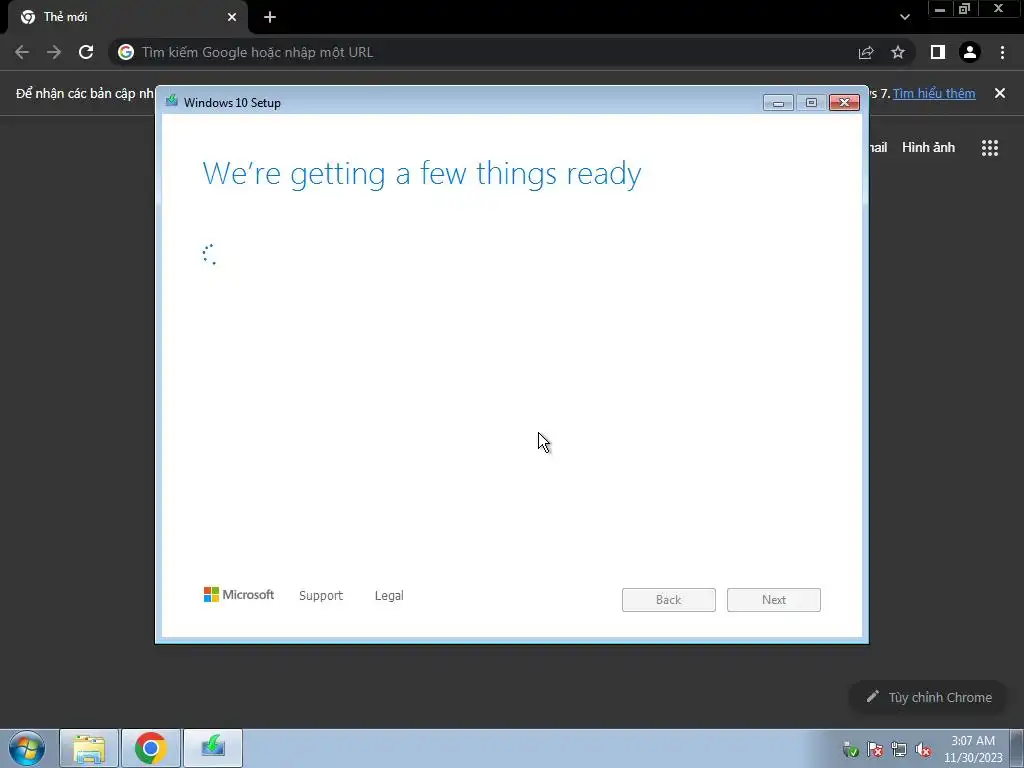Click the Next button in Windows 10 Setup
The width and height of the screenshot is (1024, 768).
tap(773, 600)
